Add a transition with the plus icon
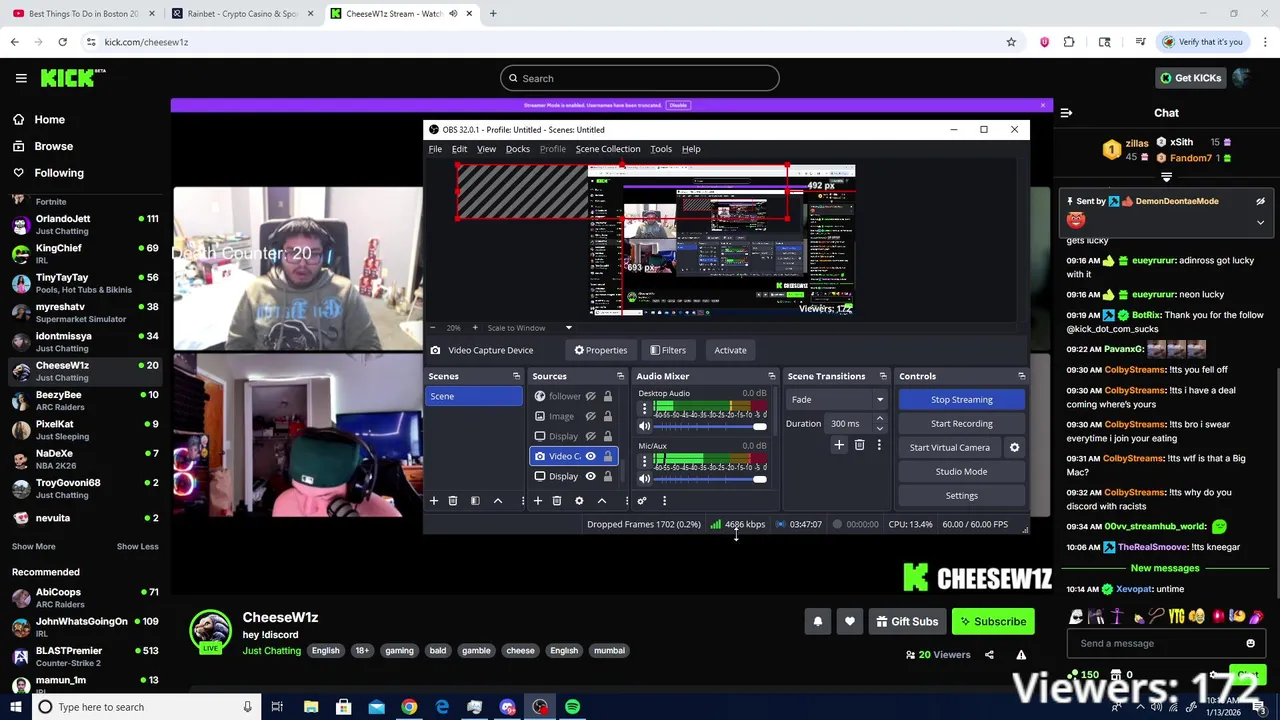Viewport: 1280px width, 720px height. coord(839,445)
